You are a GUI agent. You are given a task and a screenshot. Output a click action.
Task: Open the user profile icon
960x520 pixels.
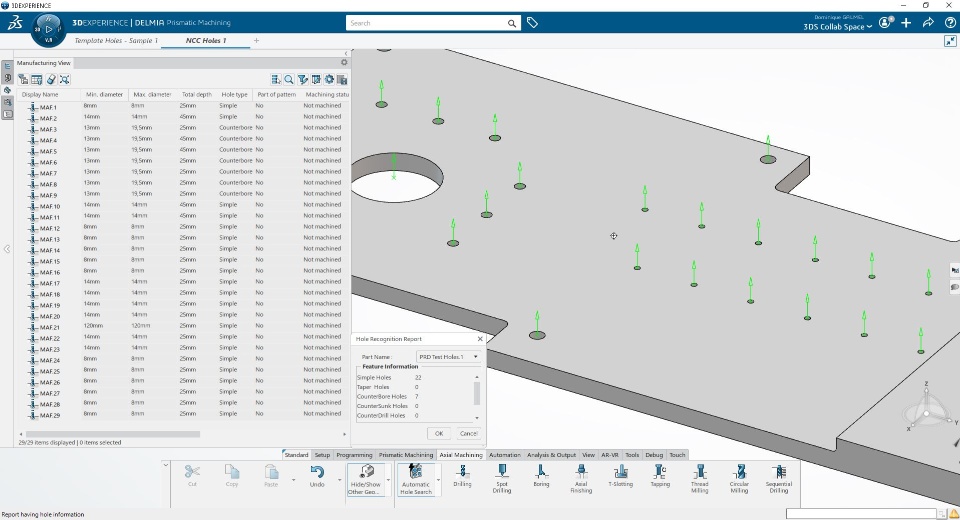pyautogui.click(x=886, y=23)
